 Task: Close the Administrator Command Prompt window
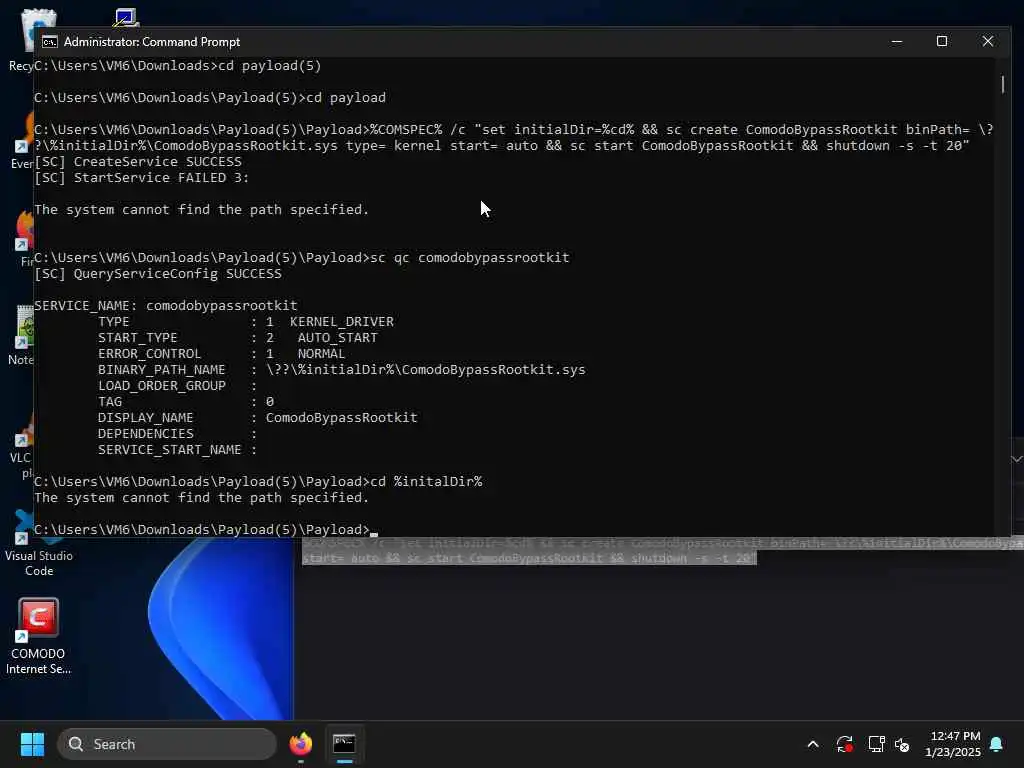click(987, 41)
